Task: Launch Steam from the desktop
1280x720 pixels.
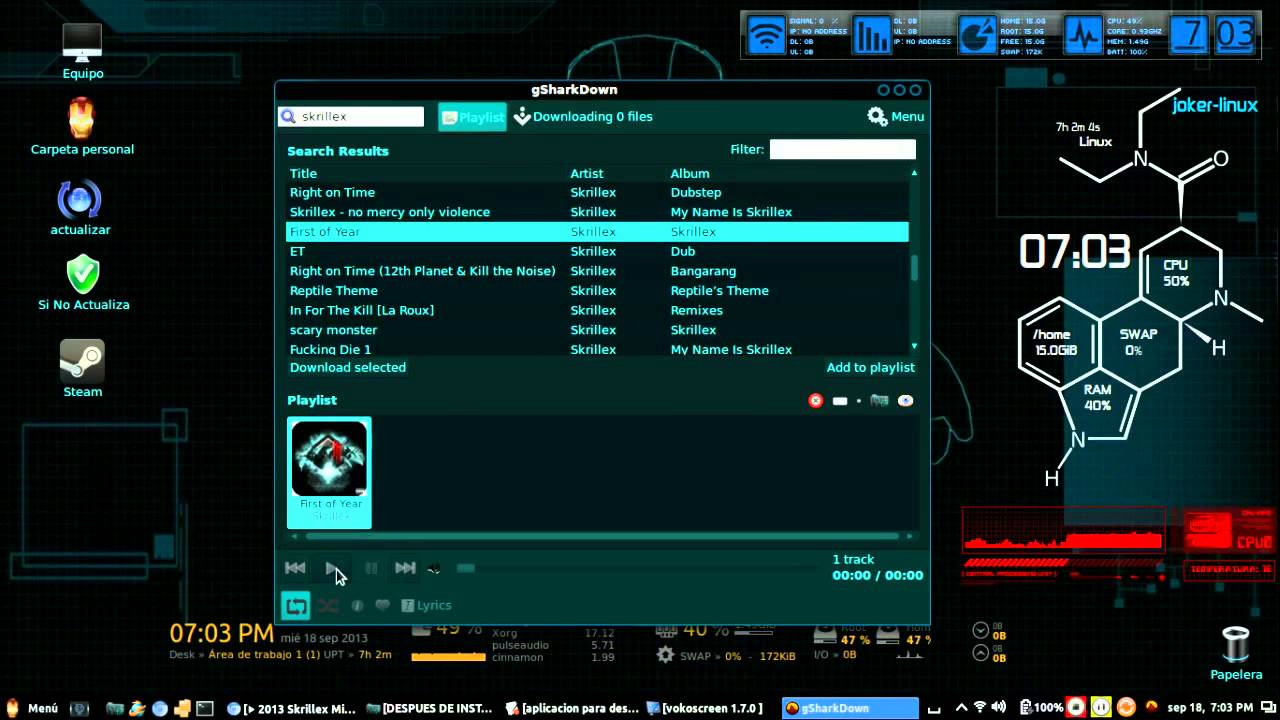Action: [x=82, y=369]
